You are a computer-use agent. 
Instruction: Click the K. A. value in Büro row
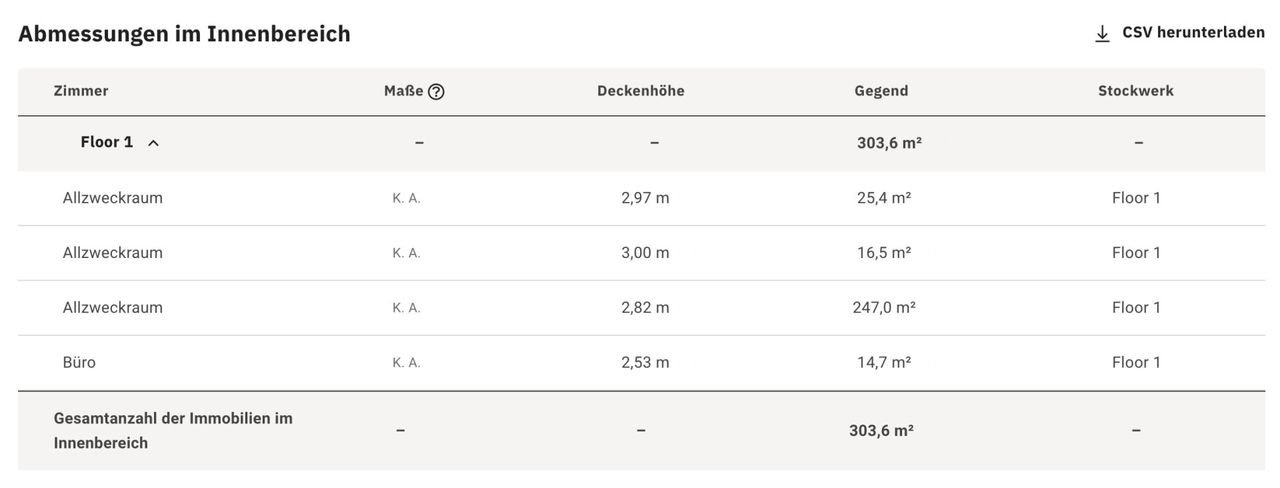pyautogui.click(x=406, y=363)
